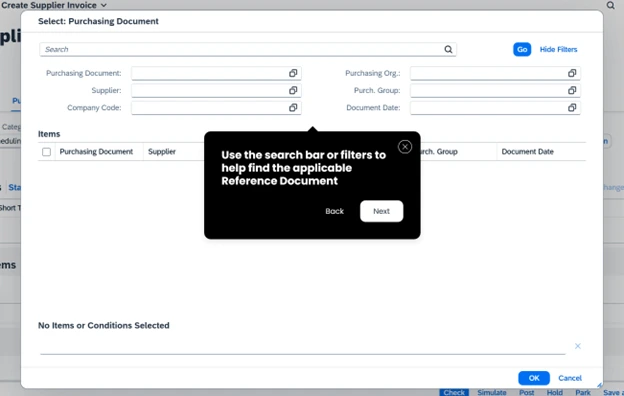Expand the Create Supplier Invoice title dropdown
624x396 pixels.
pos(103,5)
